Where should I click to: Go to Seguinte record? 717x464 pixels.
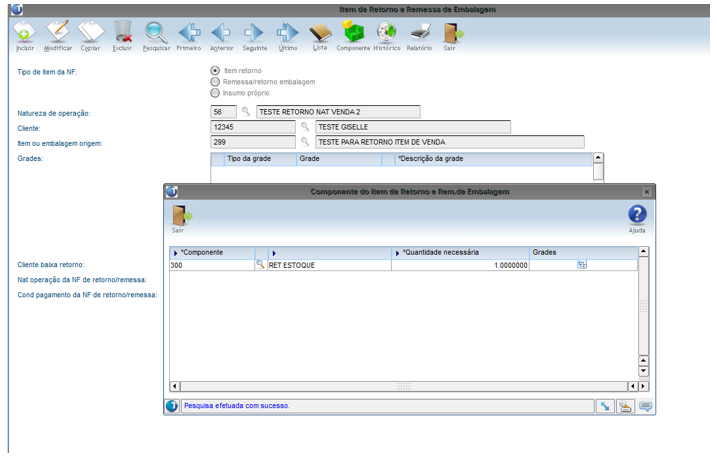[x=254, y=32]
